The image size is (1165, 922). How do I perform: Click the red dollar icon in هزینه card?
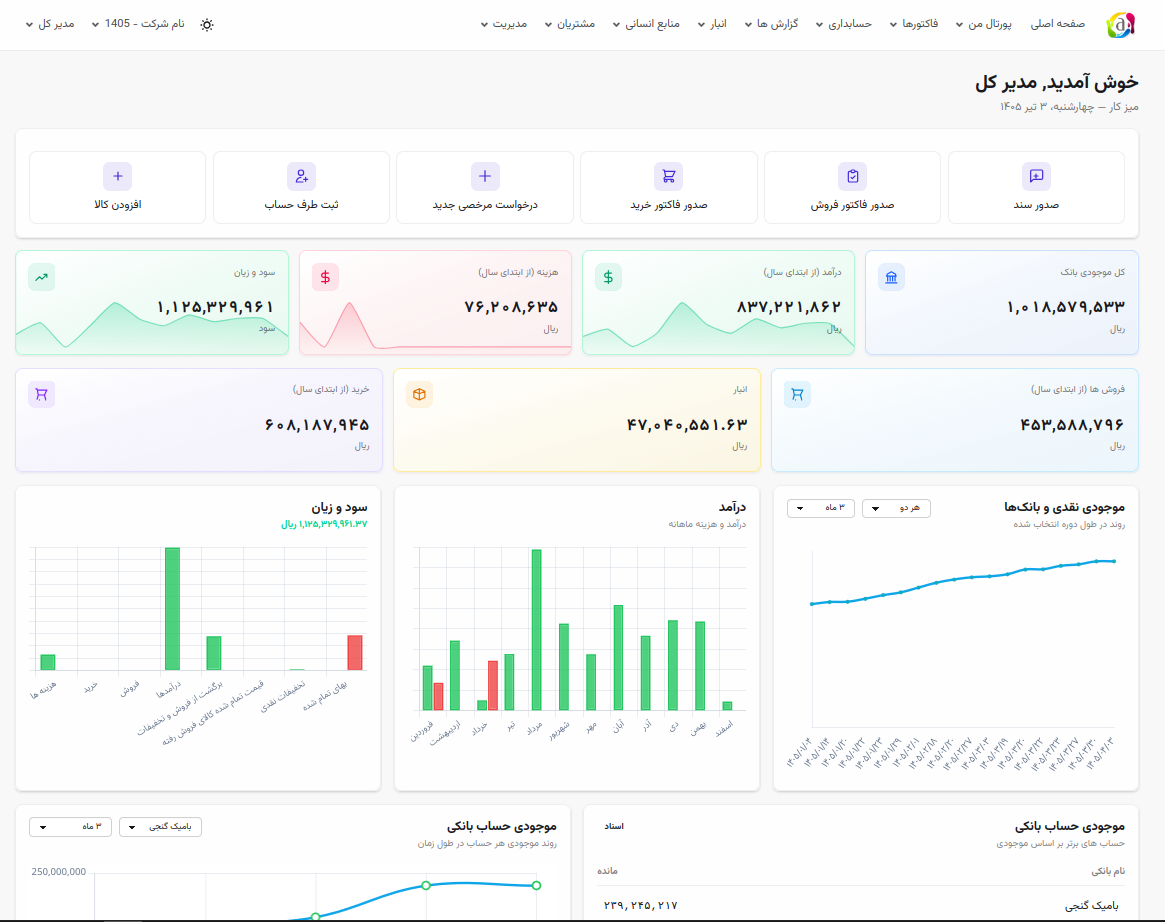click(325, 277)
